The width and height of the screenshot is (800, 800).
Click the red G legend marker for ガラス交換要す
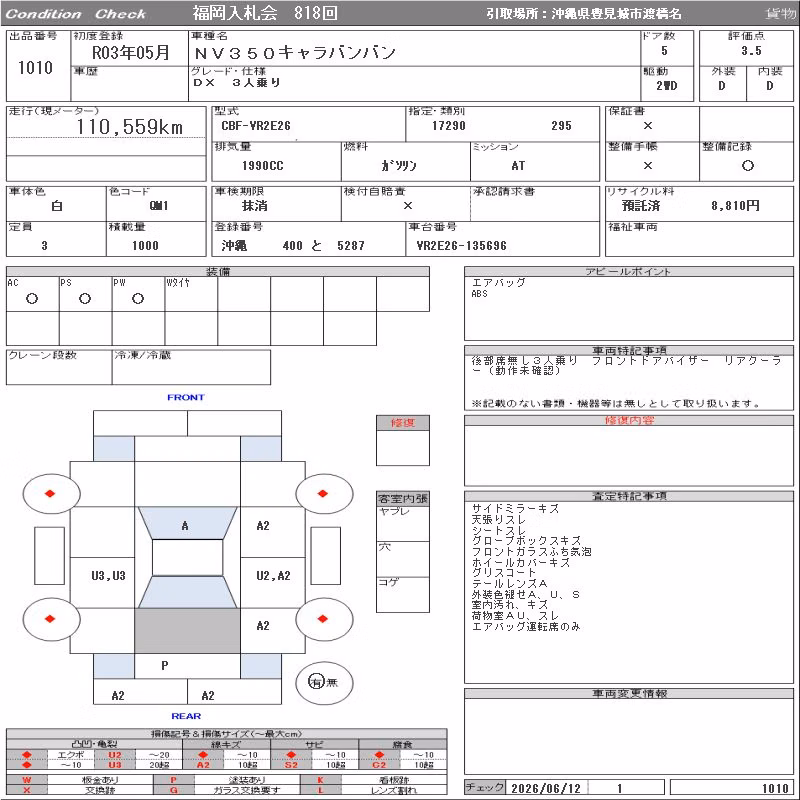(x=173, y=790)
